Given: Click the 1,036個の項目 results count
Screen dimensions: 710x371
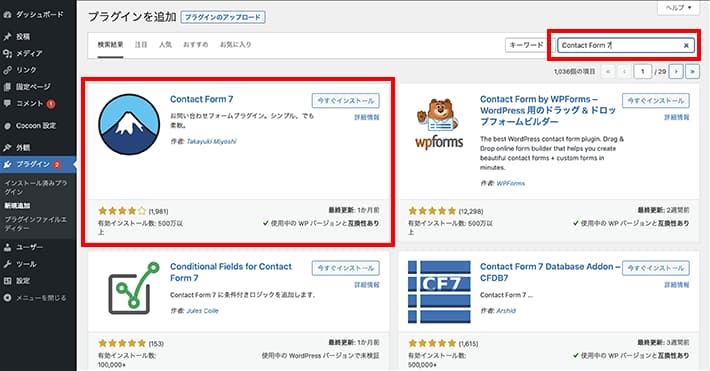Looking at the screenshot, I should point(574,72).
